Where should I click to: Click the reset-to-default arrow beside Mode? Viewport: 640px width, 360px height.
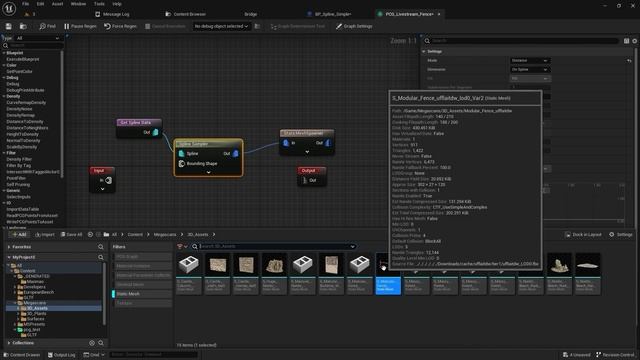tap(629, 60)
